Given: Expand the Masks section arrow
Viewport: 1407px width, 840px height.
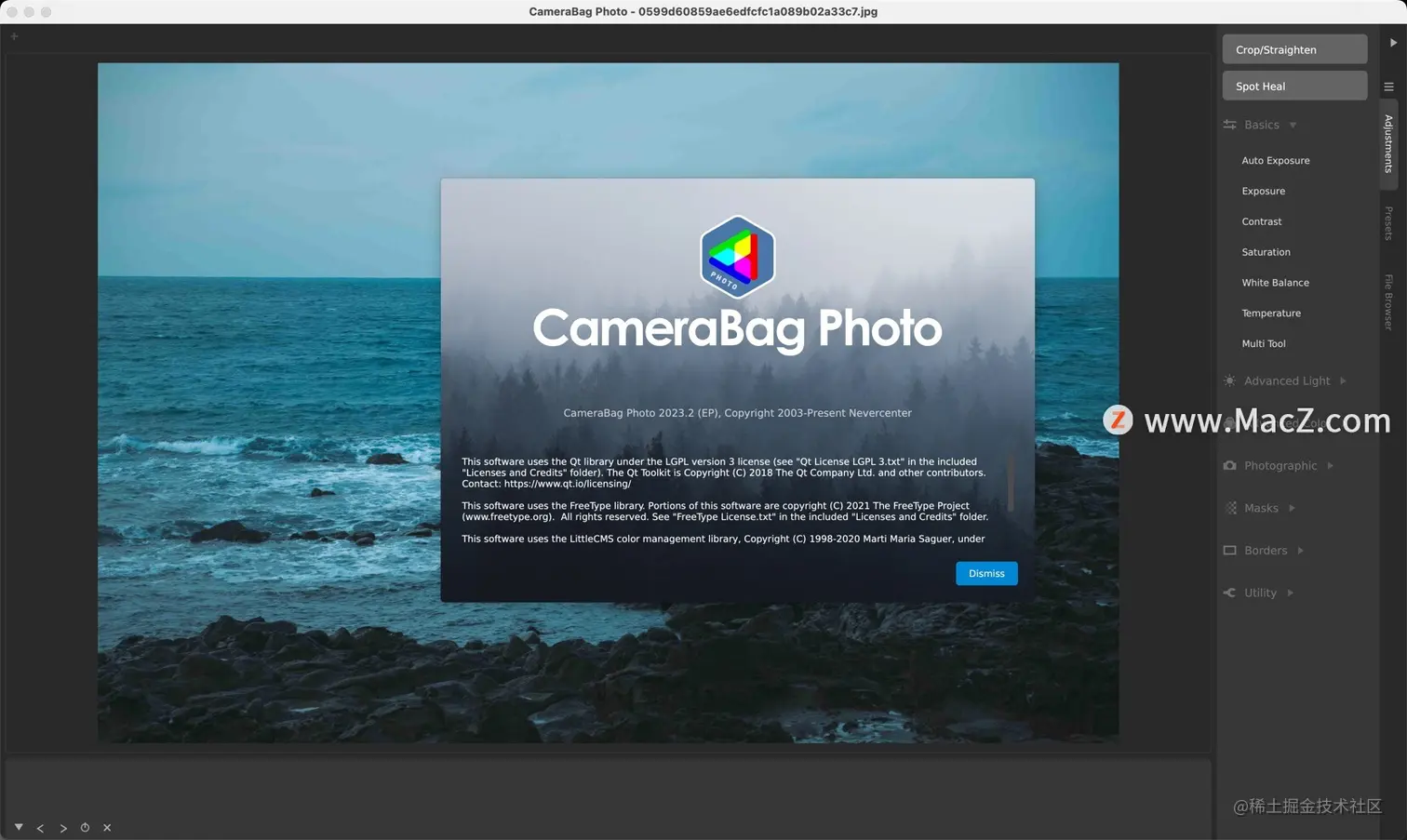Looking at the screenshot, I should pyautogui.click(x=1292, y=508).
